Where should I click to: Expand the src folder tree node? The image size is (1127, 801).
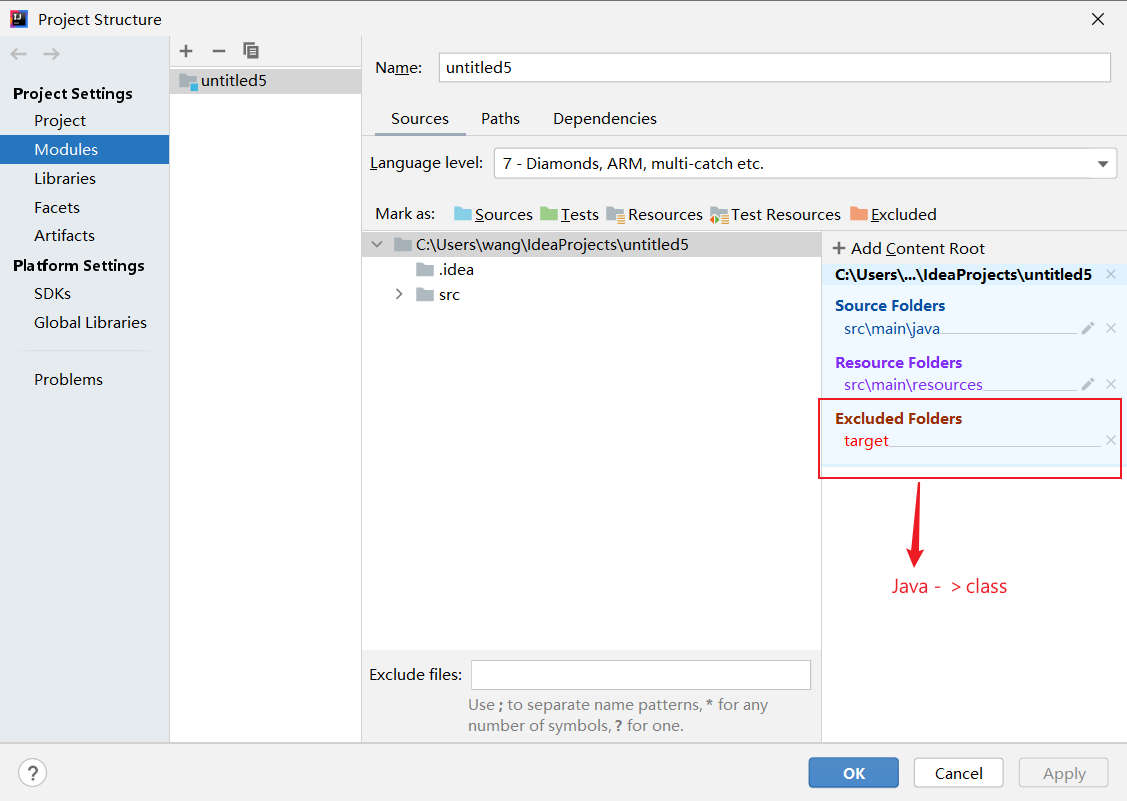pos(399,294)
